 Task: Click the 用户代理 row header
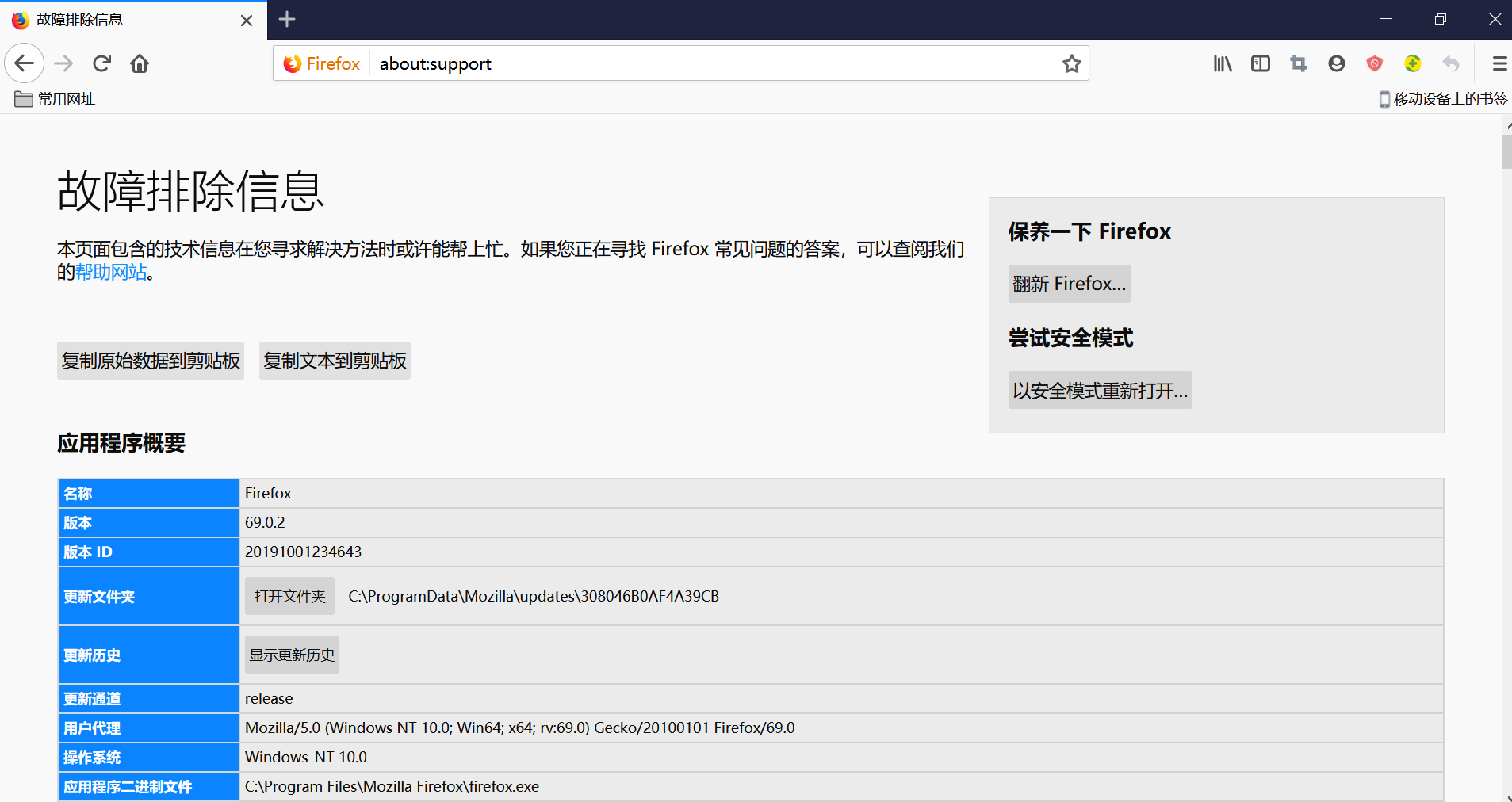click(x=148, y=728)
